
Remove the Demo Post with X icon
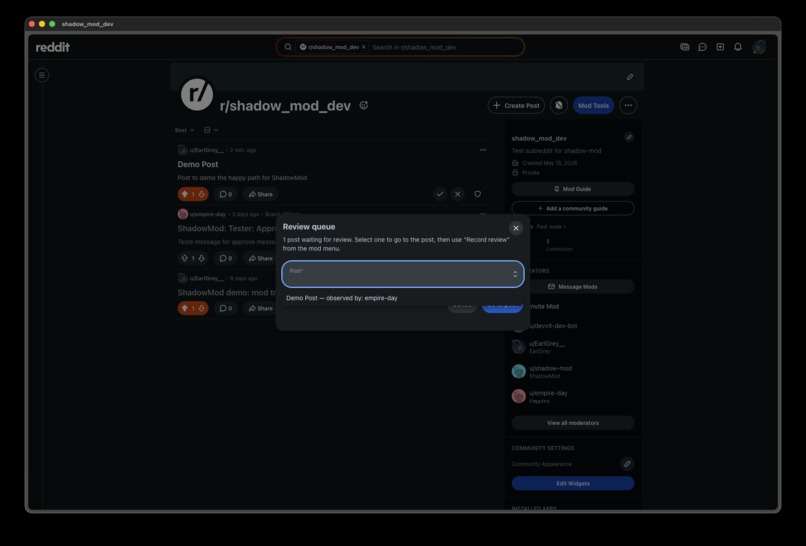pyautogui.click(x=457, y=194)
